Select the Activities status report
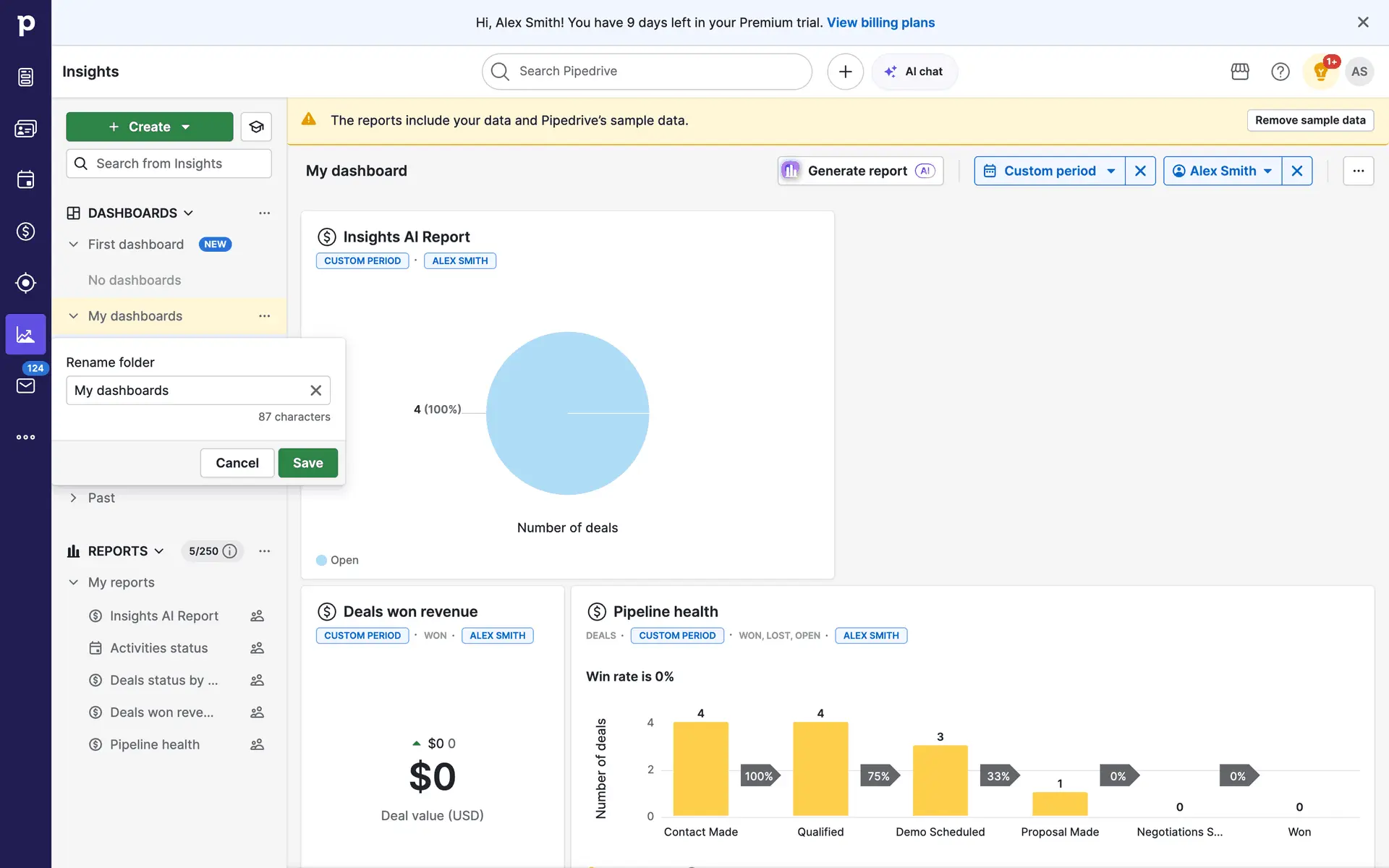 (158, 648)
